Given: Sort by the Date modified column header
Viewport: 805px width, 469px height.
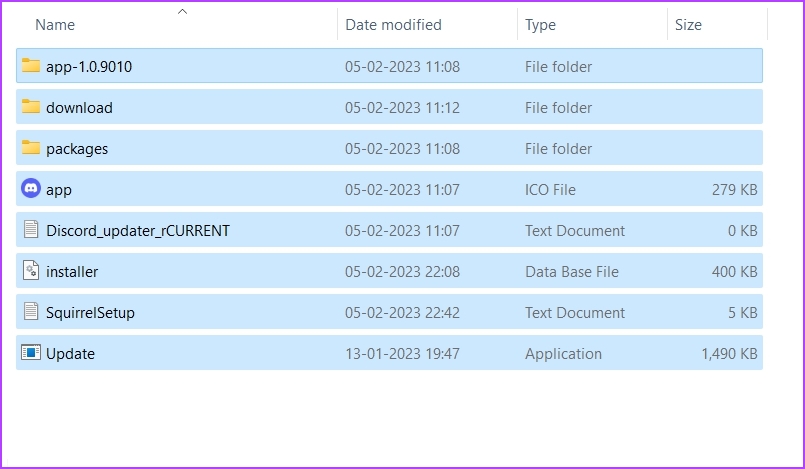Looking at the screenshot, I should click(393, 25).
